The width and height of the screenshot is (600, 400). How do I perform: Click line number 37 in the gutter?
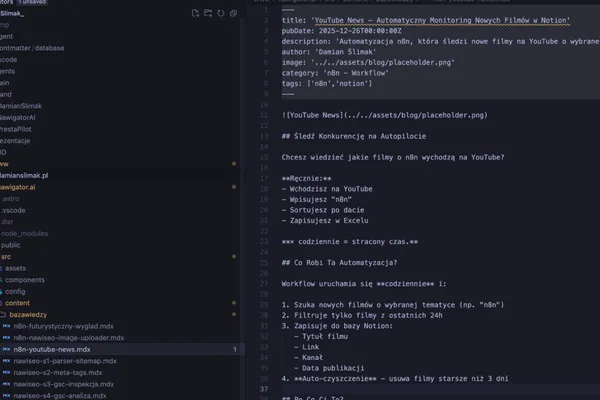coord(264,389)
